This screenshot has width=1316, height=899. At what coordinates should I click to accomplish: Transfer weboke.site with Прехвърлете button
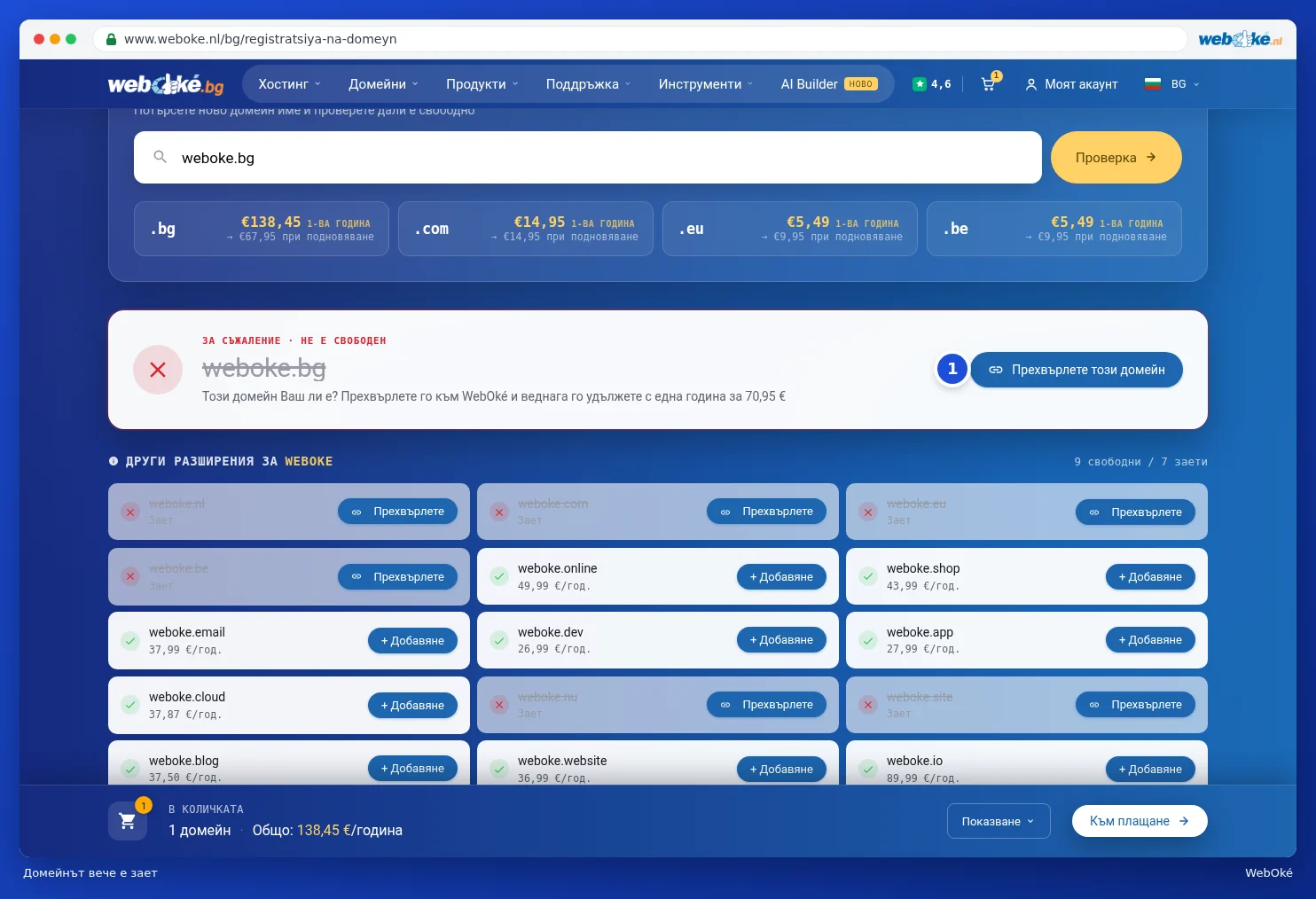1135,705
